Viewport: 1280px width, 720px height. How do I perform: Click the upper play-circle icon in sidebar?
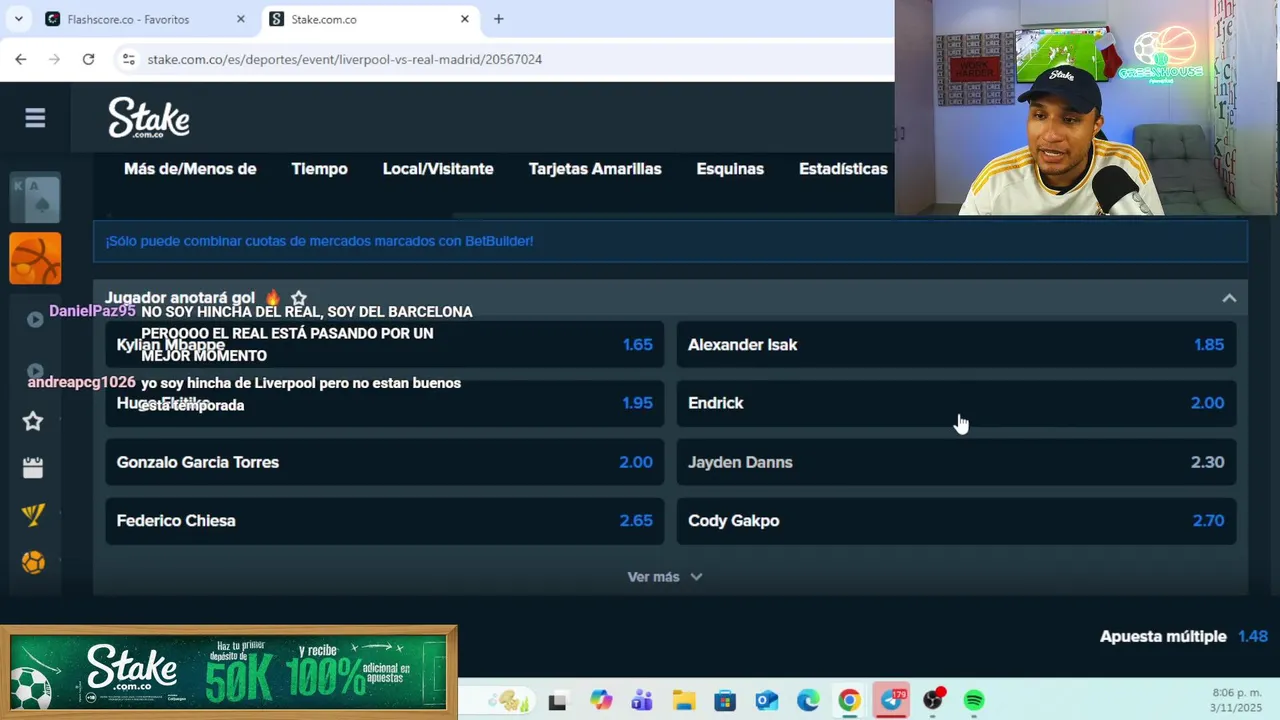coord(35,319)
